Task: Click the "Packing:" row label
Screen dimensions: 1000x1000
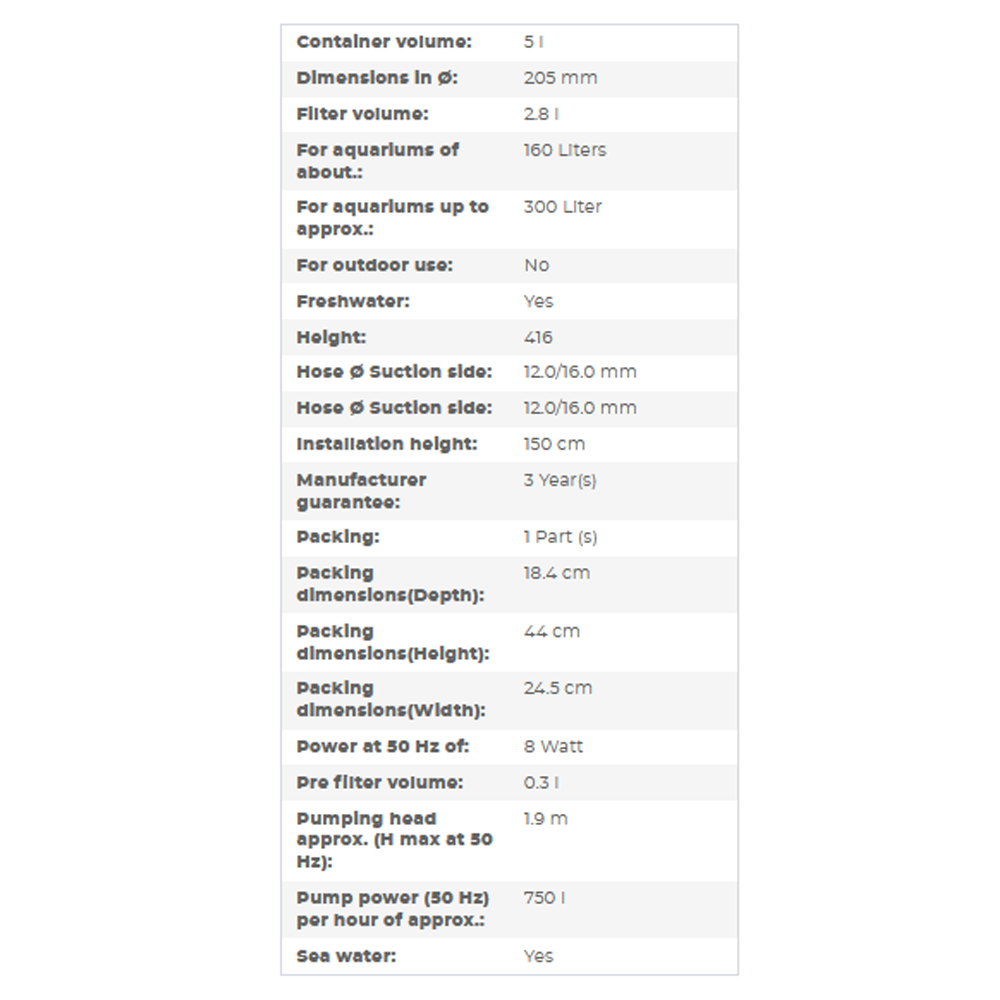Action: (338, 537)
